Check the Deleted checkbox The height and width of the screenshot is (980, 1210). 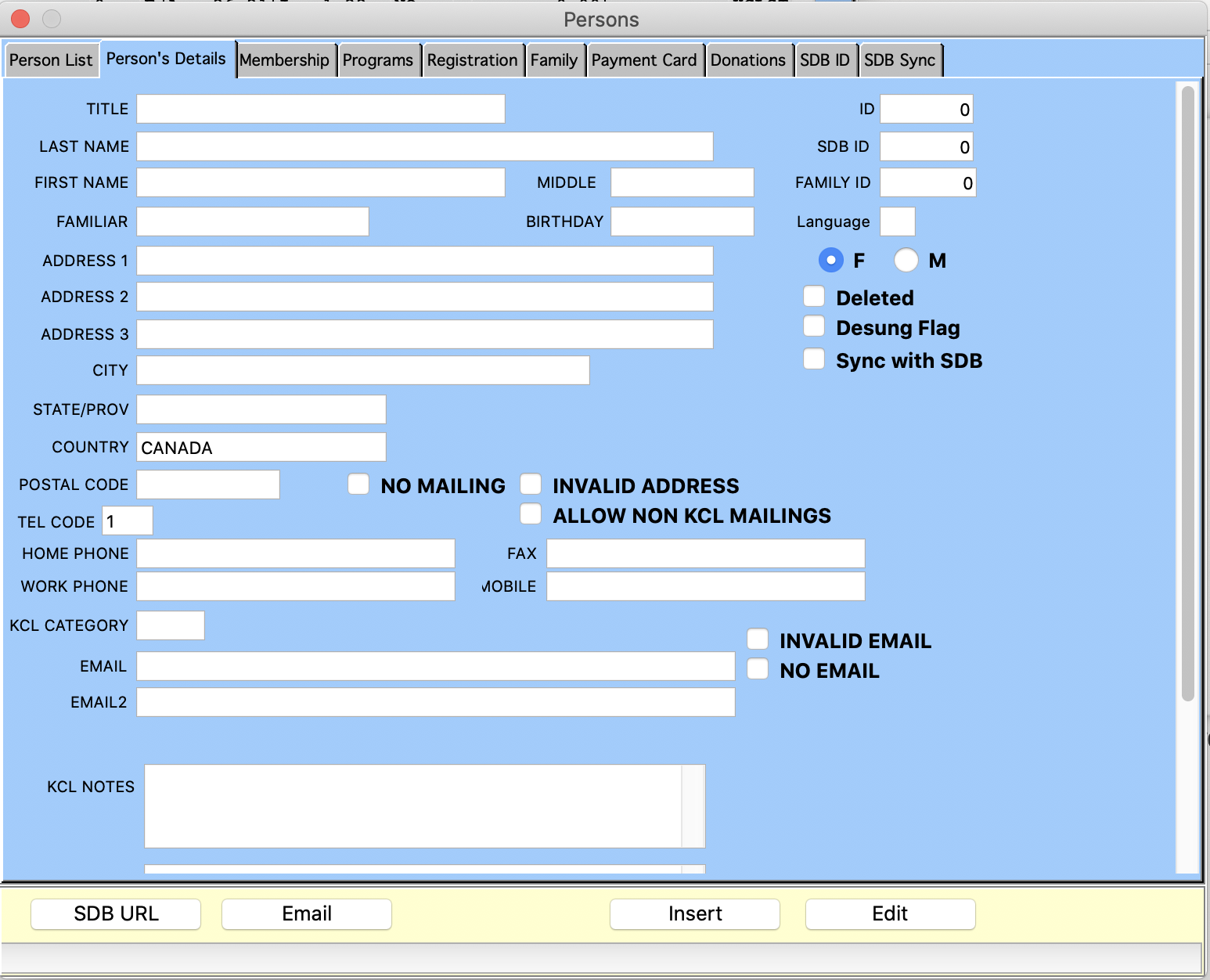click(x=814, y=297)
